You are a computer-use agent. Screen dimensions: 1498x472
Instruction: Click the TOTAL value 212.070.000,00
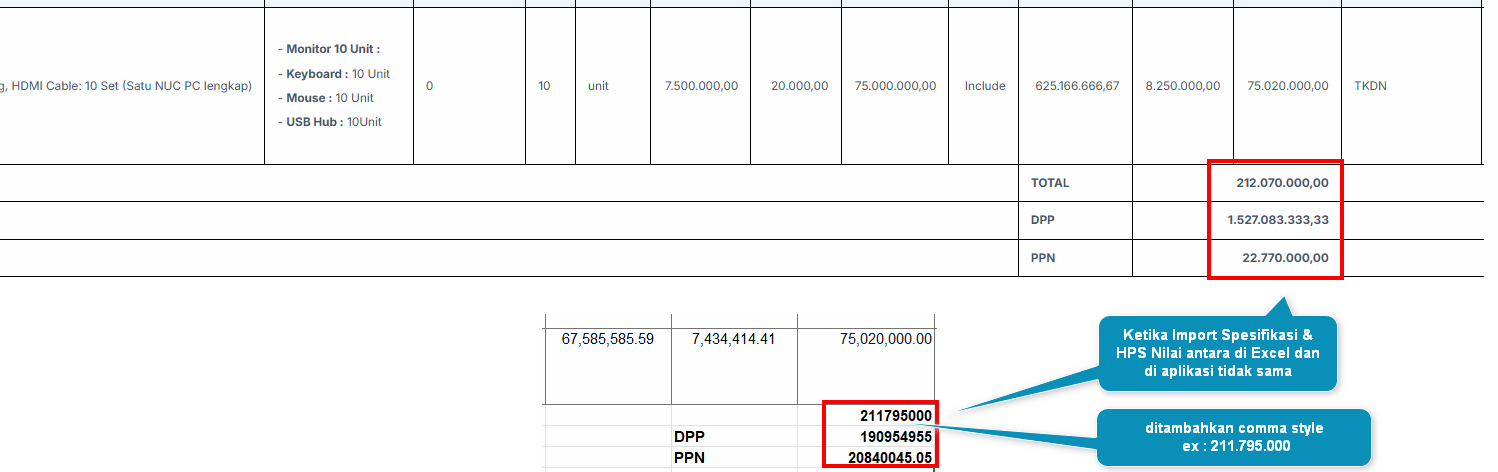[1282, 183]
